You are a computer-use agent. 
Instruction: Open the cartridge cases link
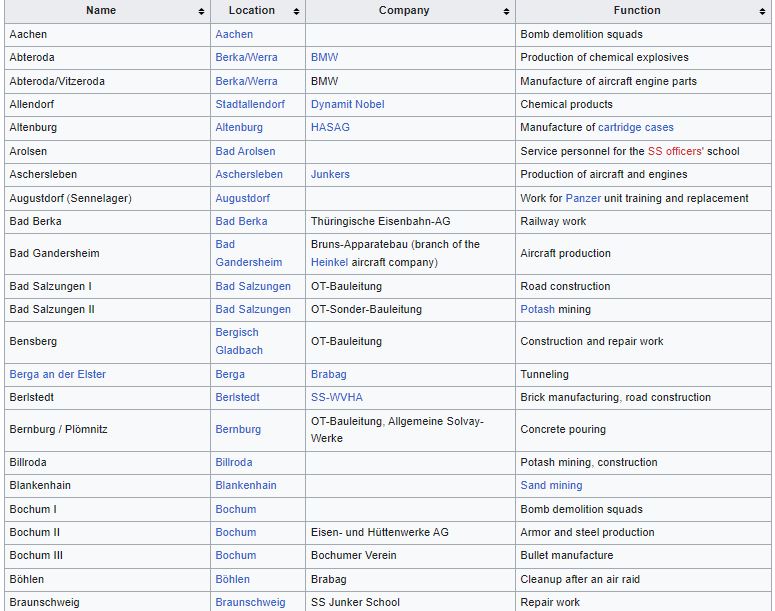point(635,128)
